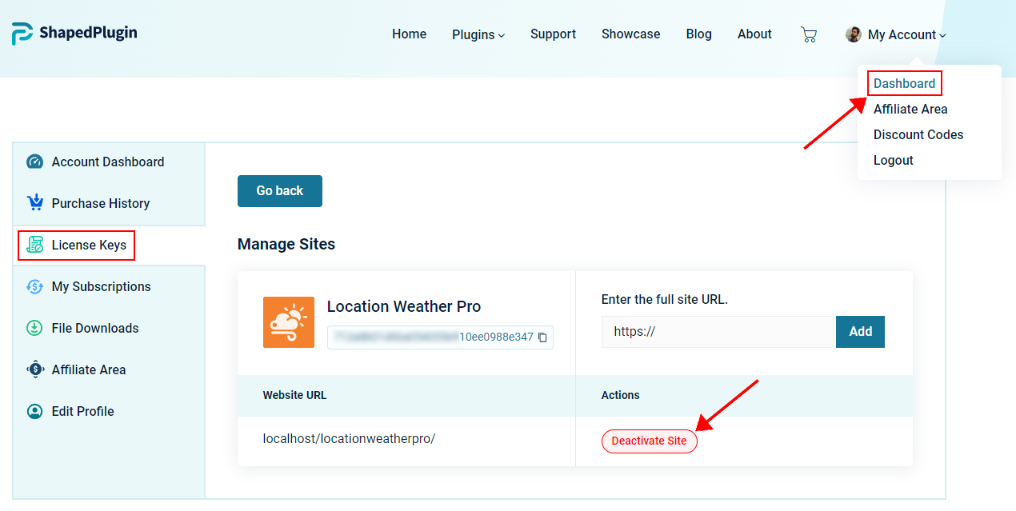Focus the full site URL input field

click(717, 332)
